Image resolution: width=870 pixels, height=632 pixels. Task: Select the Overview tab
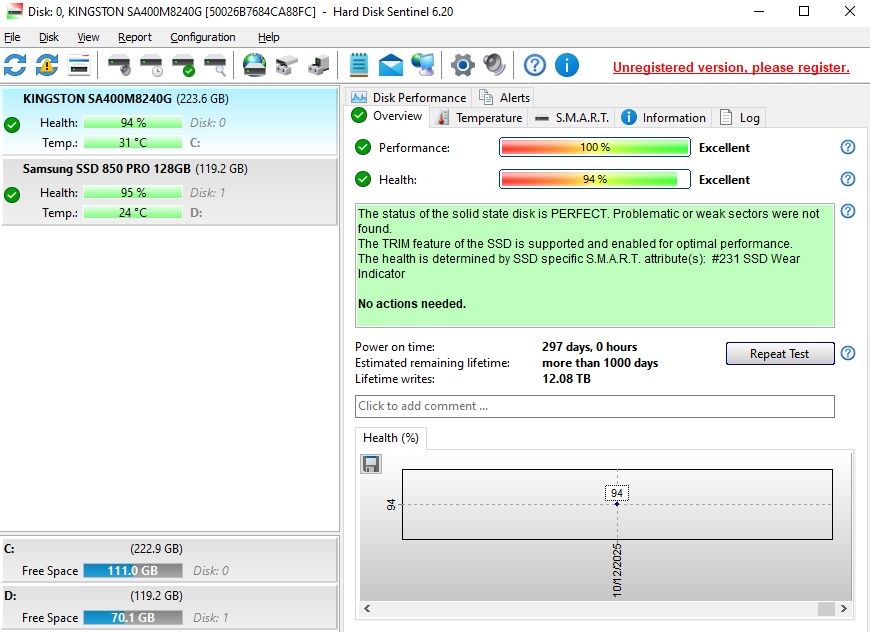(x=387, y=116)
